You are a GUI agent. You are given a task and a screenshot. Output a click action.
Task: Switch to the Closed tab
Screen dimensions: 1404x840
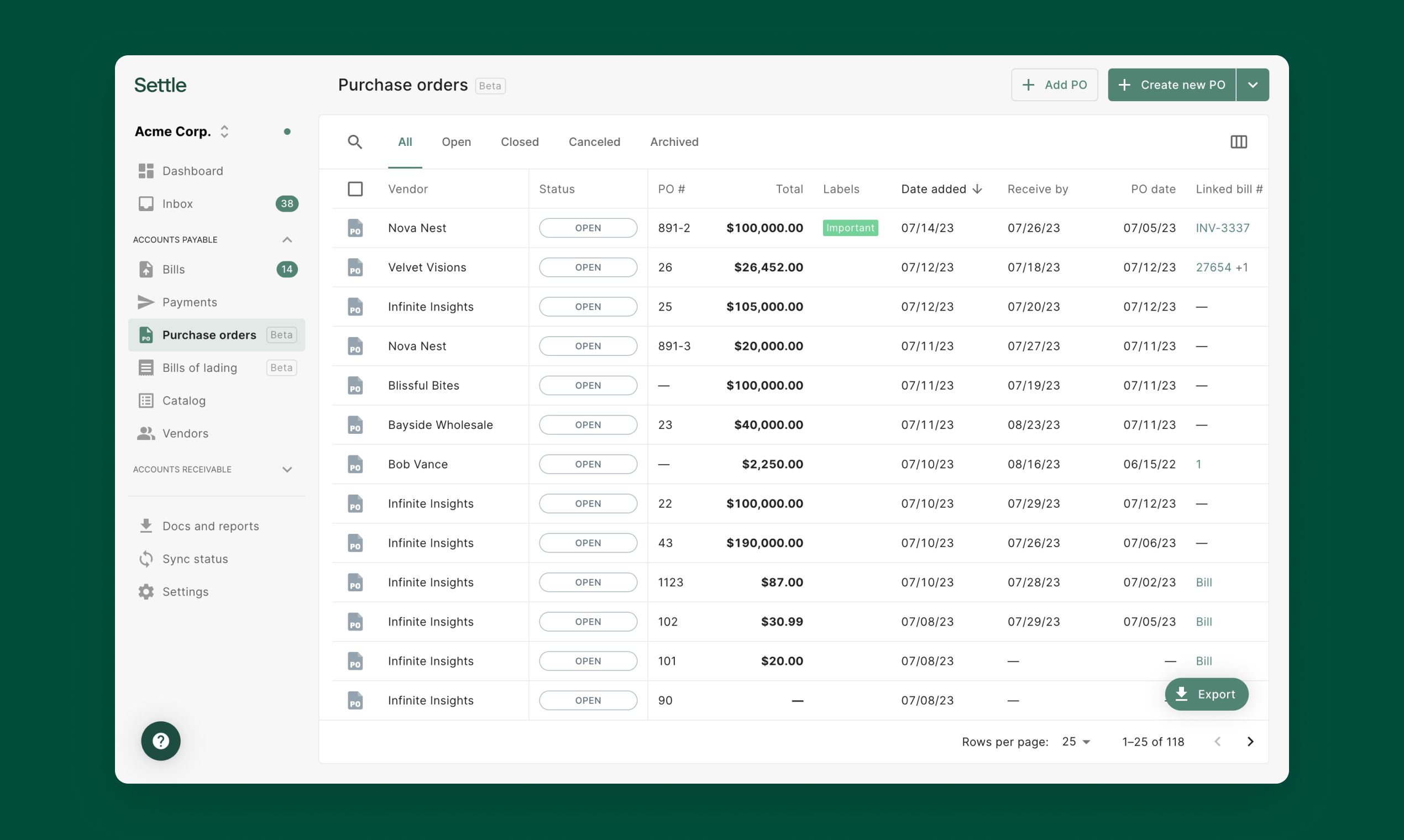click(x=520, y=141)
